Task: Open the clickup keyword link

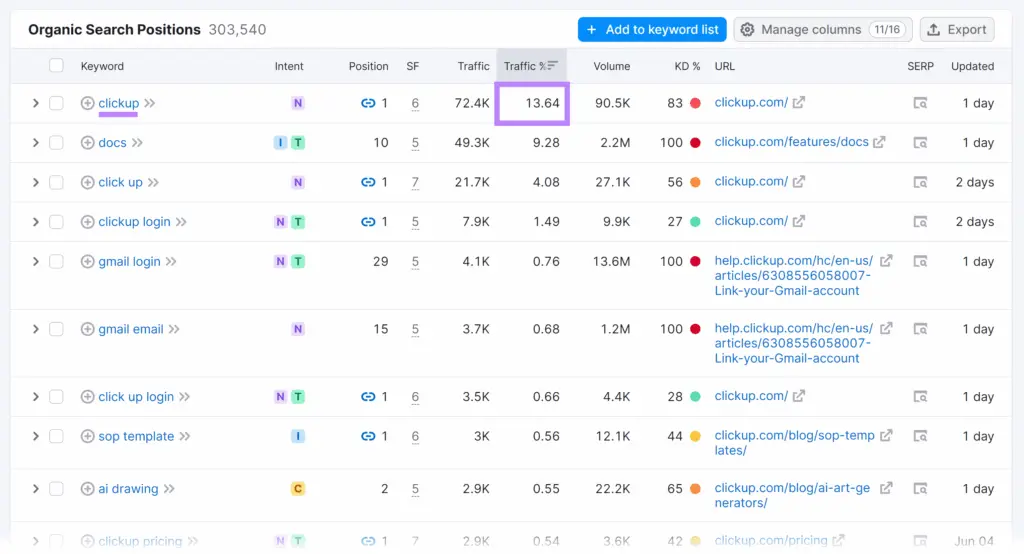Action: (118, 103)
